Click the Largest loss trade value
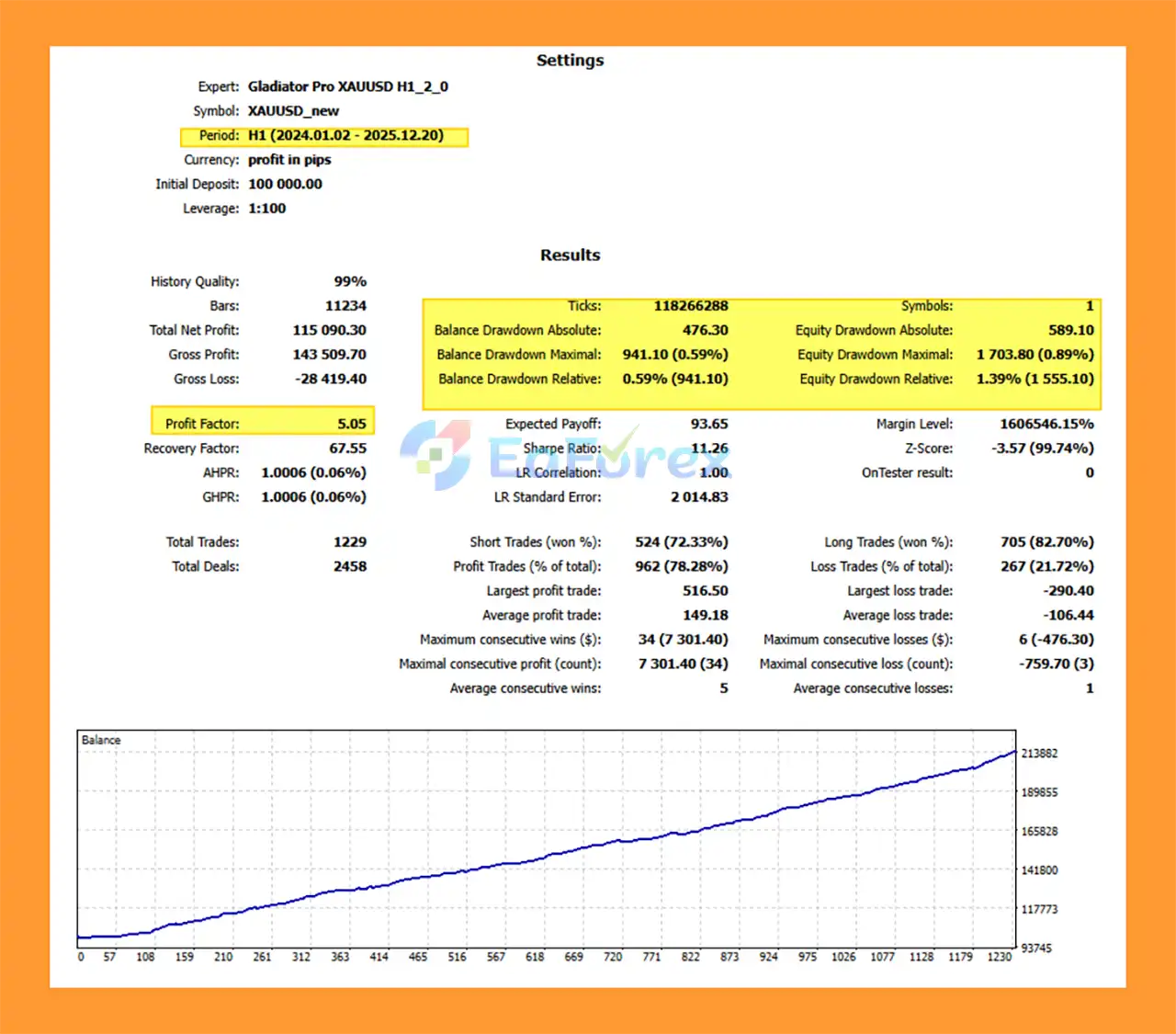The width and height of the screenshot is (1176, 1034). pyautogui.click(x=1068, y=591)
